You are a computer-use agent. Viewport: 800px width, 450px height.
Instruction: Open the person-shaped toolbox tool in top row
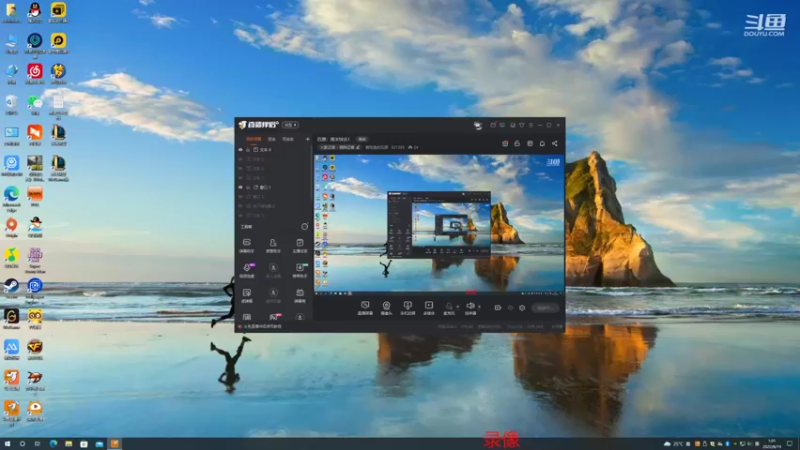click(x=273, y=245)
